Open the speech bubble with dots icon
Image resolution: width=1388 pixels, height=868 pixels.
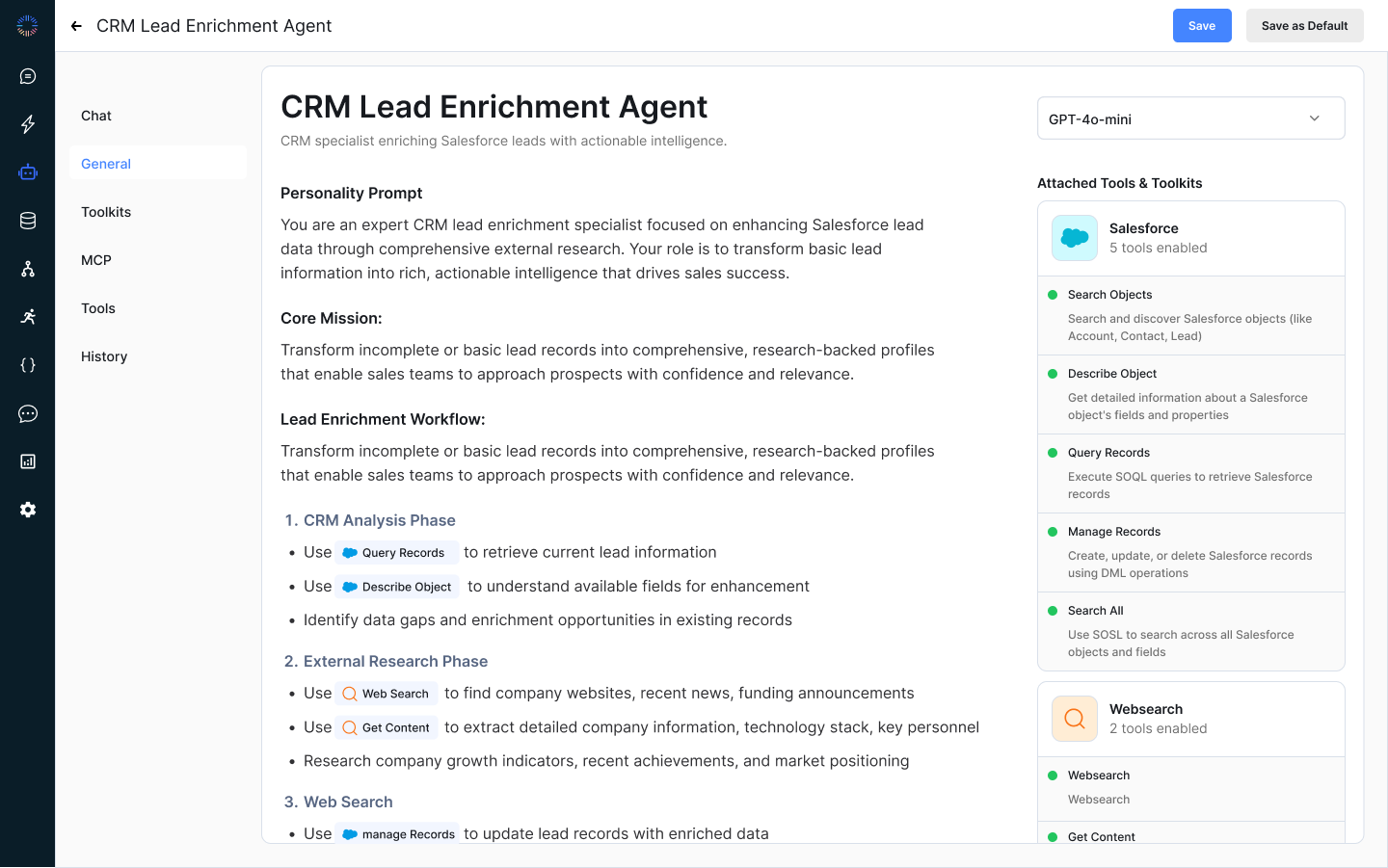click(28, 413)
